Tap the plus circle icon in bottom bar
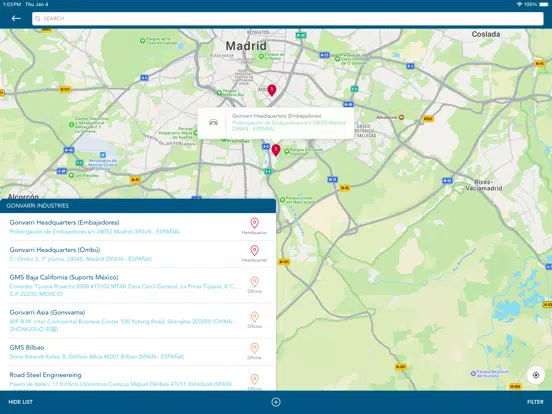This screenshot has height=414, width=552. 276,402
